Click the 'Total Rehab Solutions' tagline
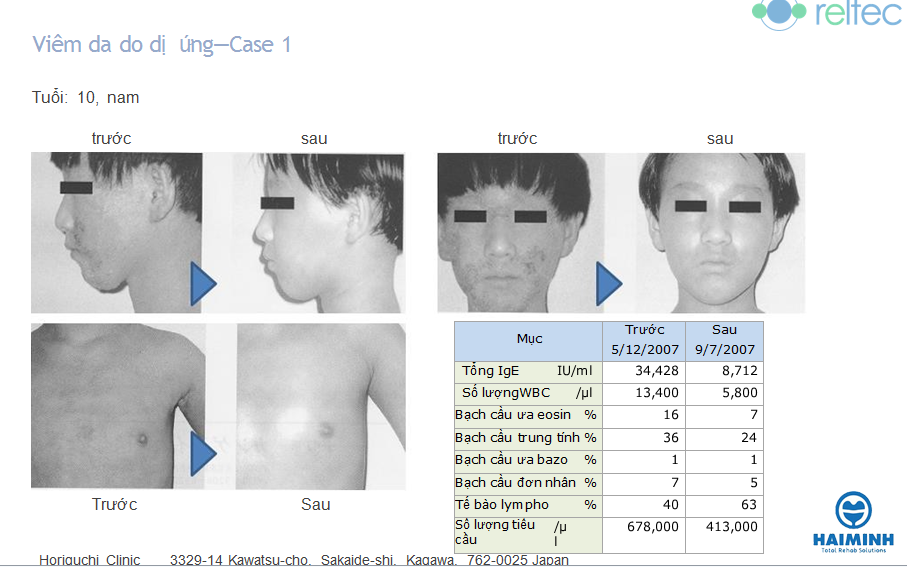The height and width of the screenshot is (567, 907). pyautogui.click(x=853, y=550)
